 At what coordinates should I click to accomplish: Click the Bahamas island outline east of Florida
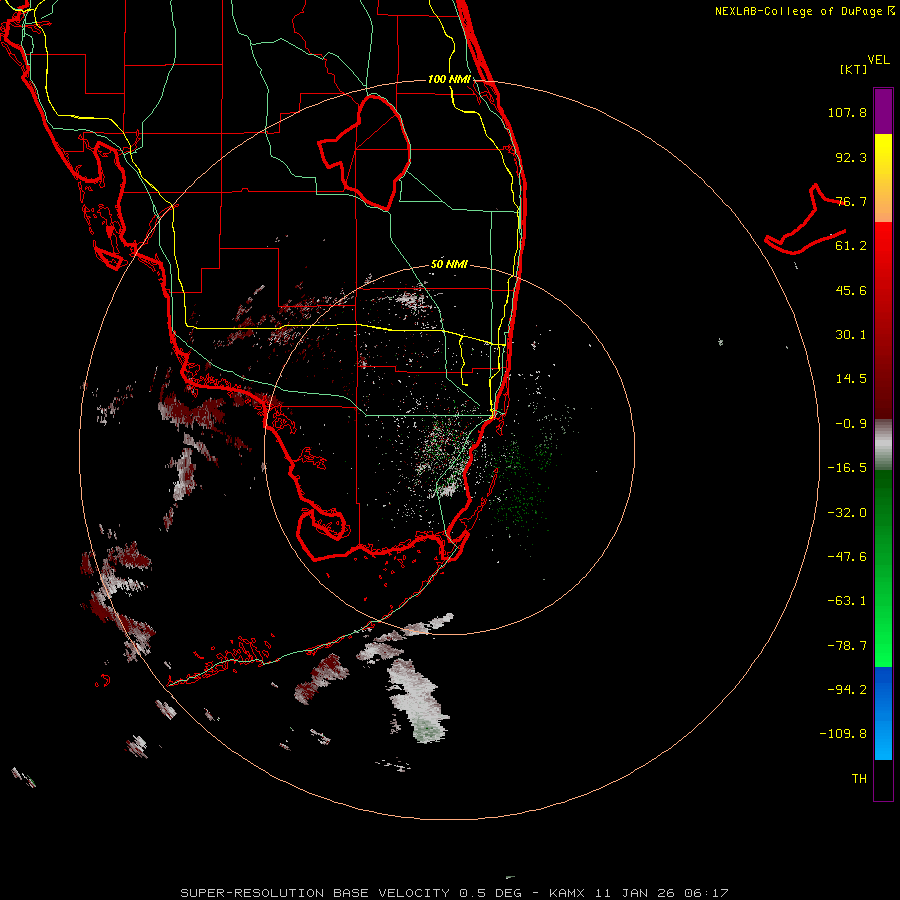pos(805,220)
